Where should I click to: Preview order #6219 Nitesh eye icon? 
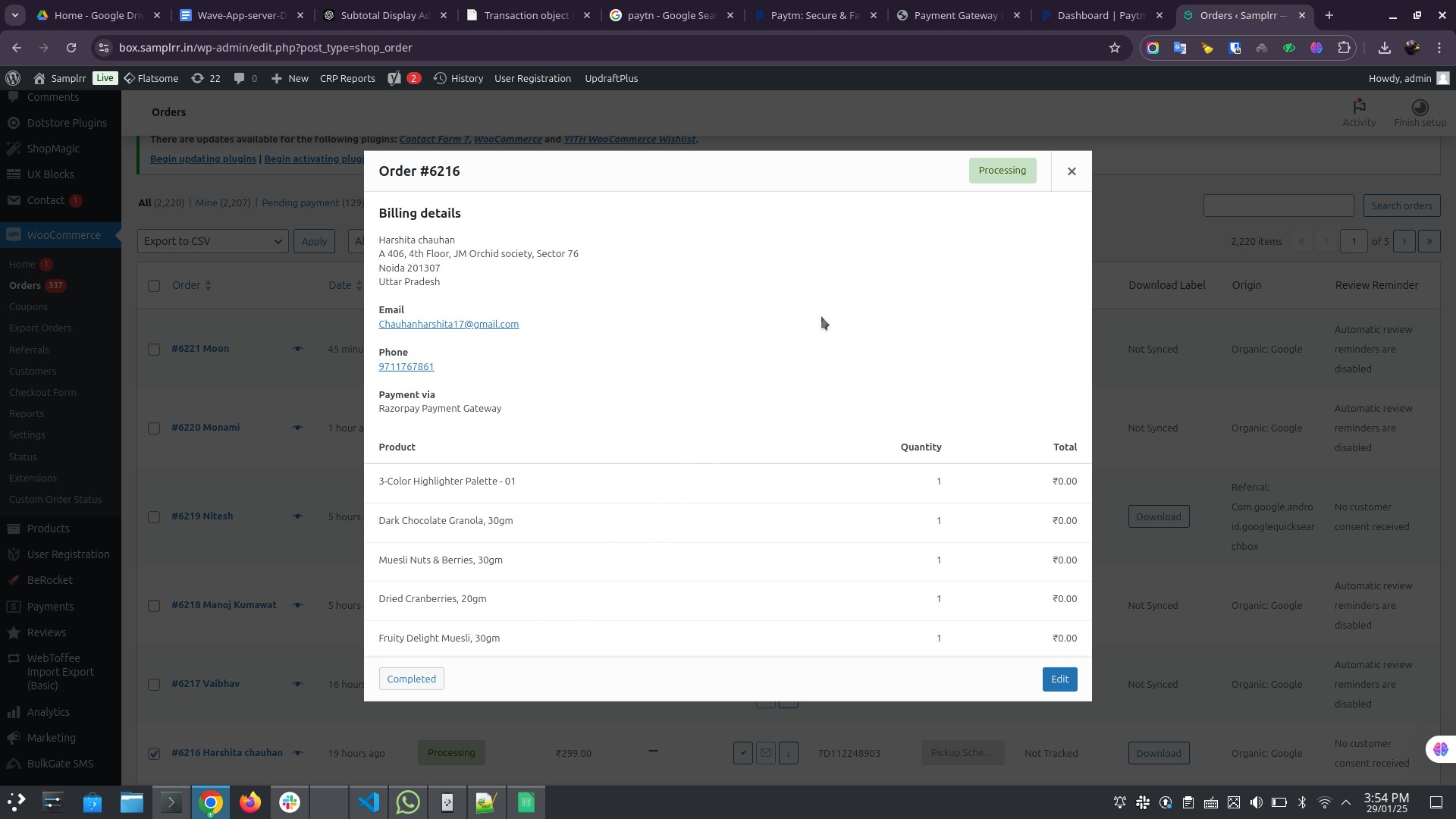click(297, 516)
